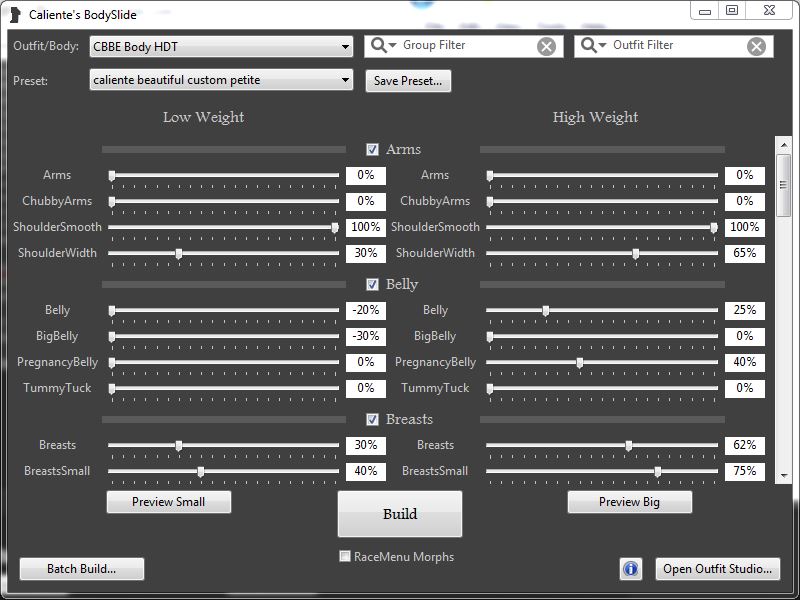This screenshot has width=800, height=600.
Task: Click the Low Weight heading text
Action: pyautogui.click(x=204, y=117)
